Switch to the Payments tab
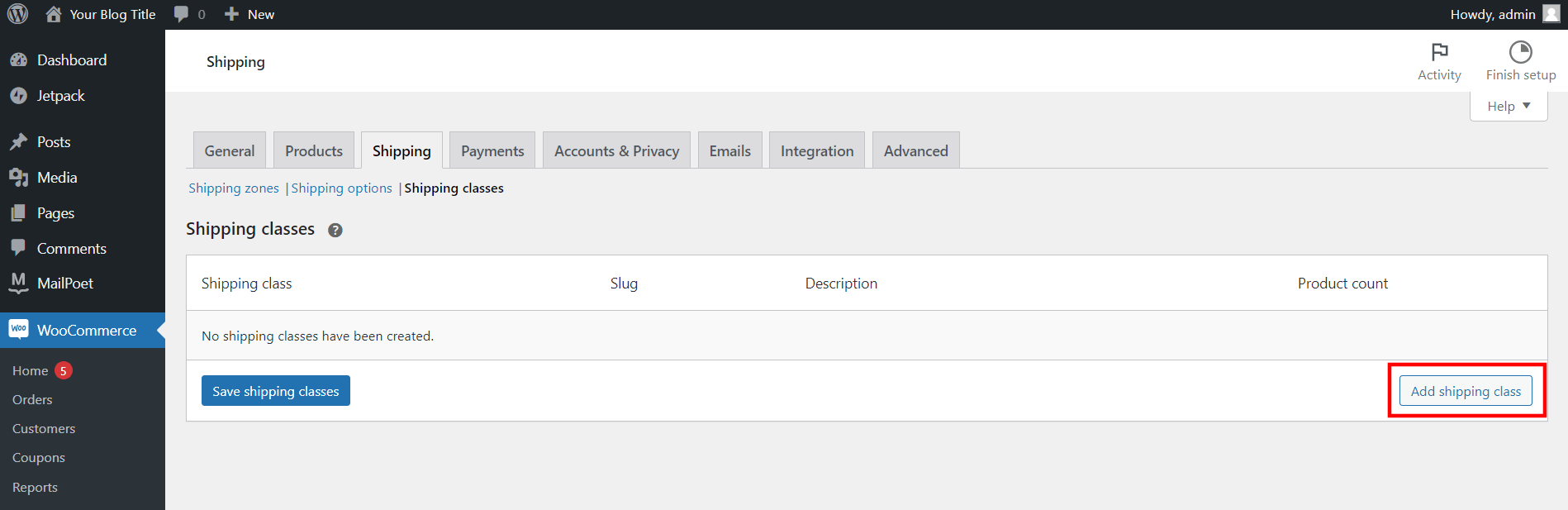This screenshot has height=510, width=1568. [x=492, y=150]
